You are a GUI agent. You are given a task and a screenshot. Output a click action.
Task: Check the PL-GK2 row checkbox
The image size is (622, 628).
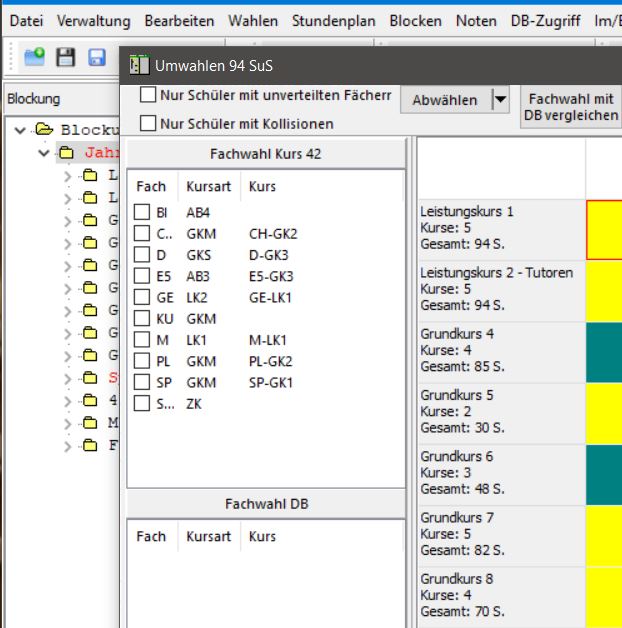tap(142, 361)
